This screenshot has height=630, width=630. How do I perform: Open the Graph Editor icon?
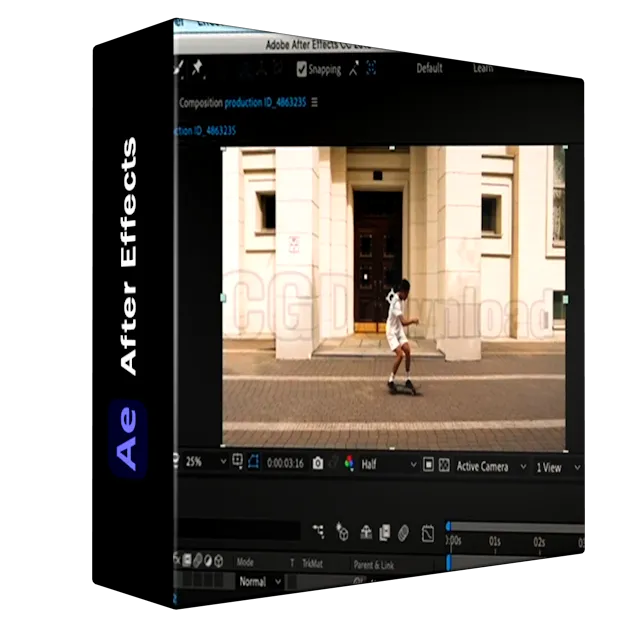coord(428,534)
